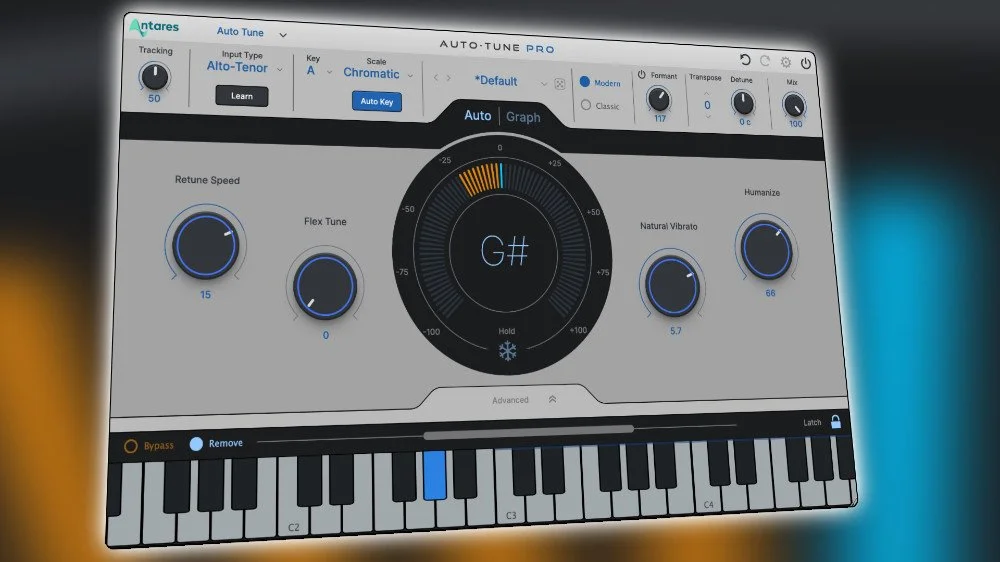Click the Transpose value 0

(x=707, y=105)
